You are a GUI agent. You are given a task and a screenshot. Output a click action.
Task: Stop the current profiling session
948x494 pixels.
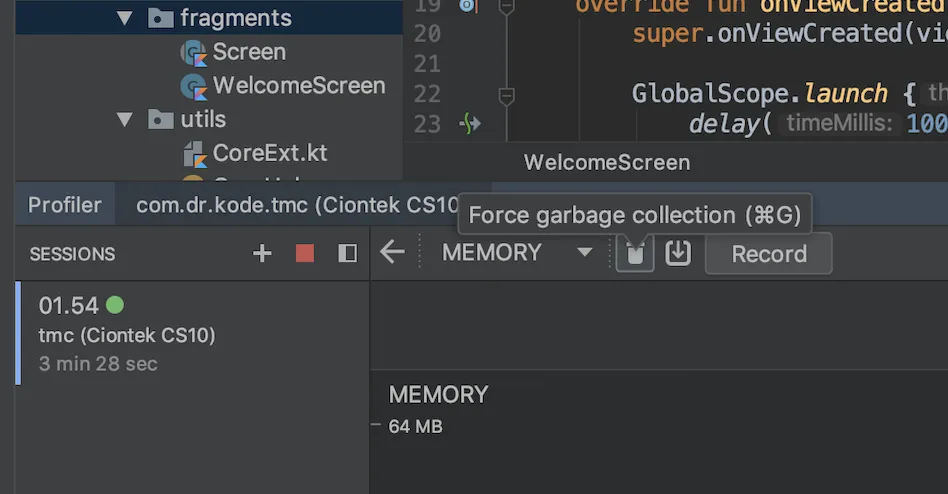point(305,253)
